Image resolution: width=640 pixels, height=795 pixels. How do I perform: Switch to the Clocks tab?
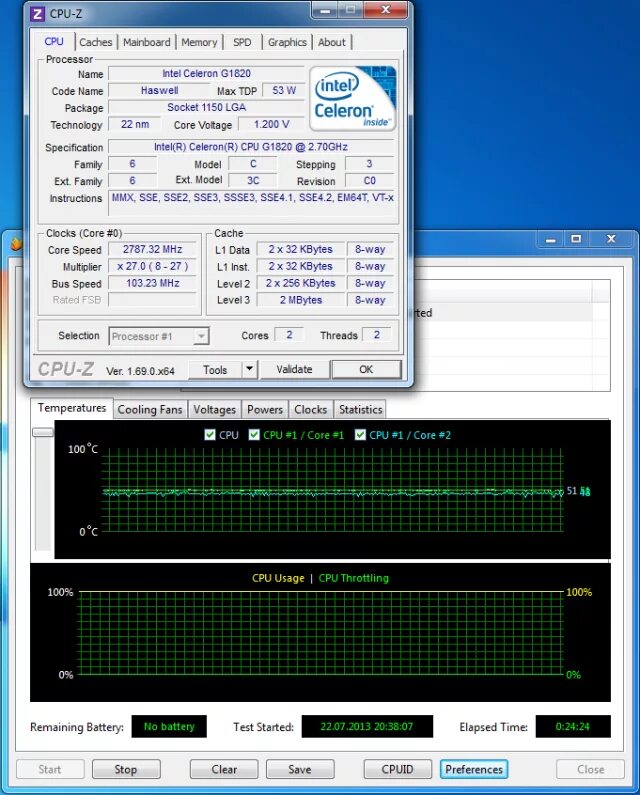310,409
